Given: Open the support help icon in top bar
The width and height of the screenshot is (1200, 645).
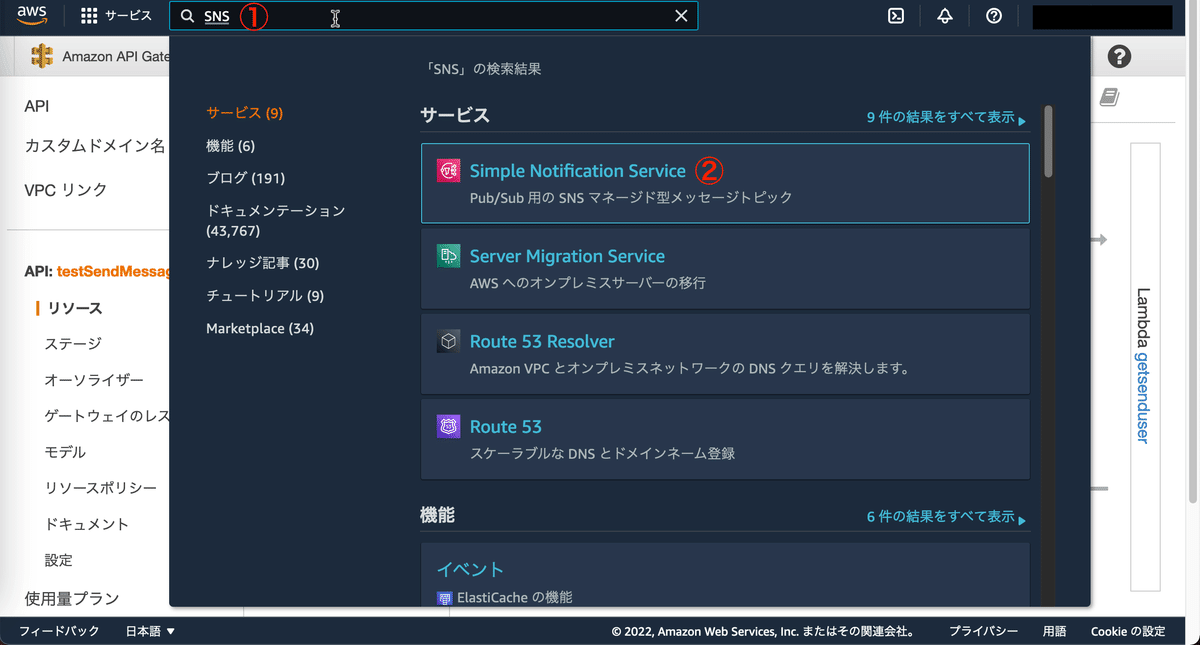Looking at the screenshot, I should 994,16.
